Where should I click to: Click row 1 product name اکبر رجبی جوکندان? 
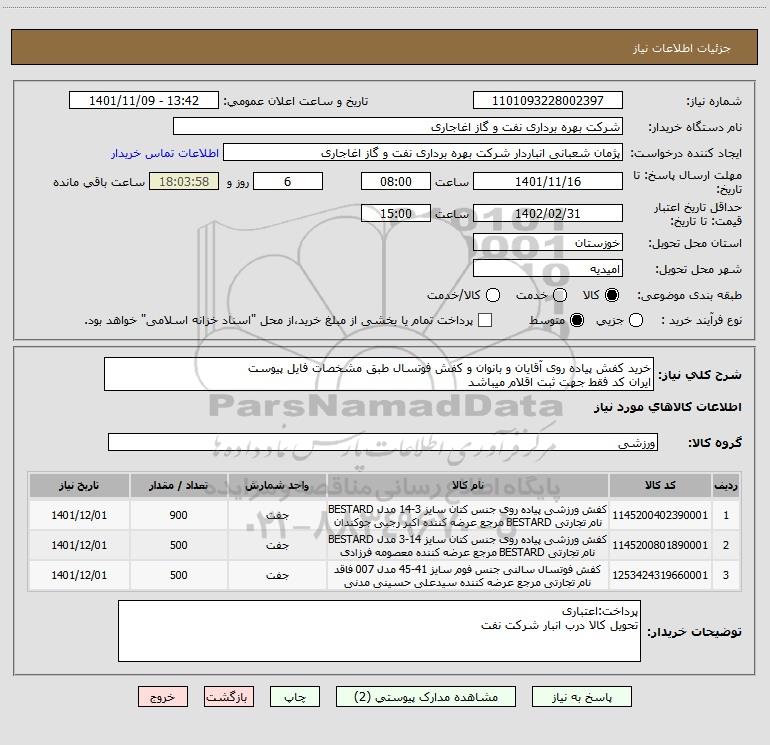click(x=468, y=515)
